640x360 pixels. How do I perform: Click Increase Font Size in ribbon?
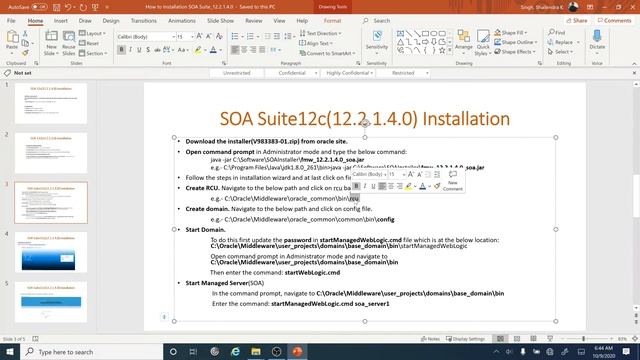tap(200, 36)
